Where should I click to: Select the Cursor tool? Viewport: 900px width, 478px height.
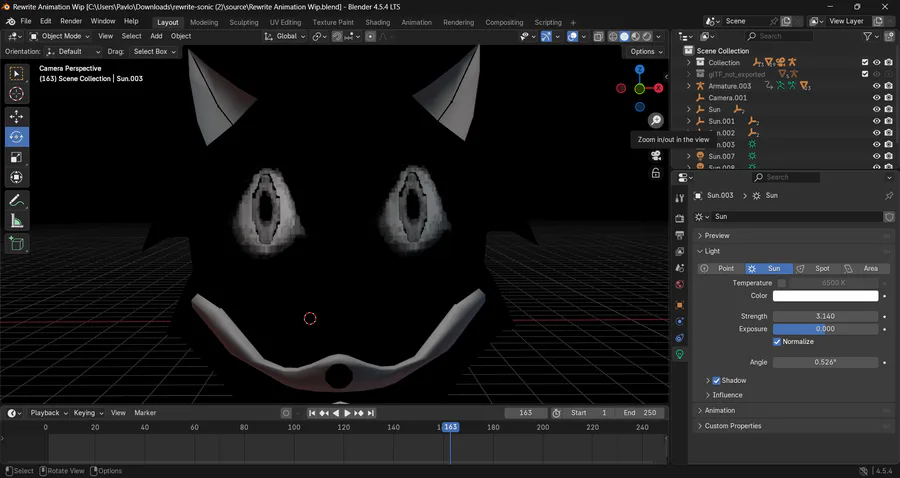[17, 94]
